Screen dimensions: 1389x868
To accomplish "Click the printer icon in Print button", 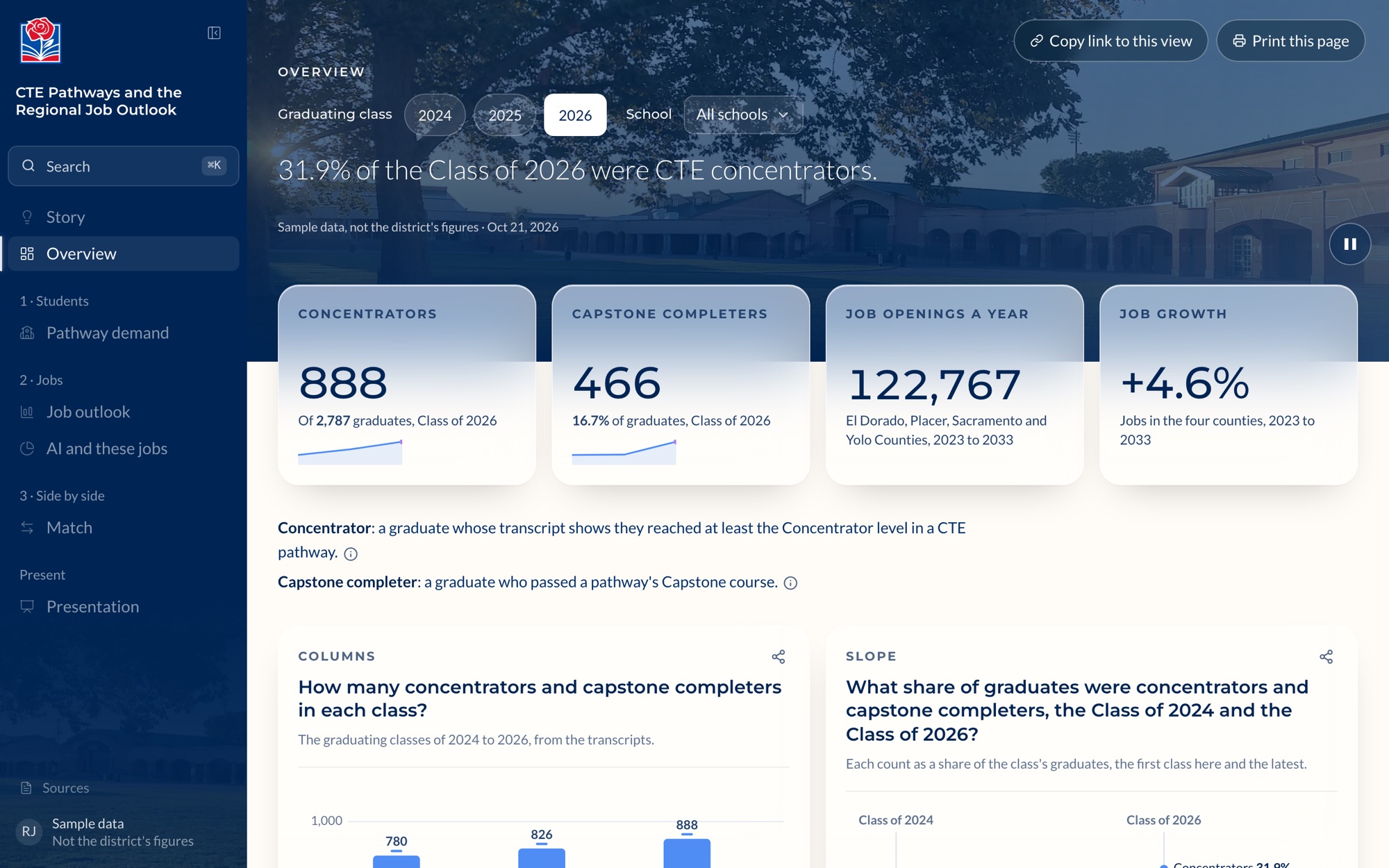I will pyautogui.click(x=1239, y=41).
